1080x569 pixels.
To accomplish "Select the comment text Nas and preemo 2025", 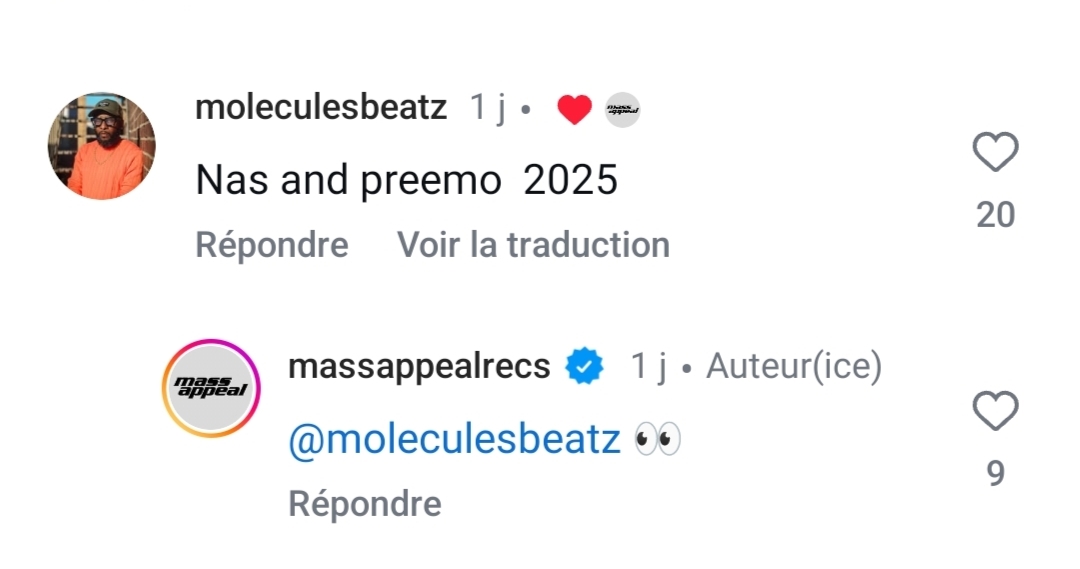I will click(x=406, y=180).
